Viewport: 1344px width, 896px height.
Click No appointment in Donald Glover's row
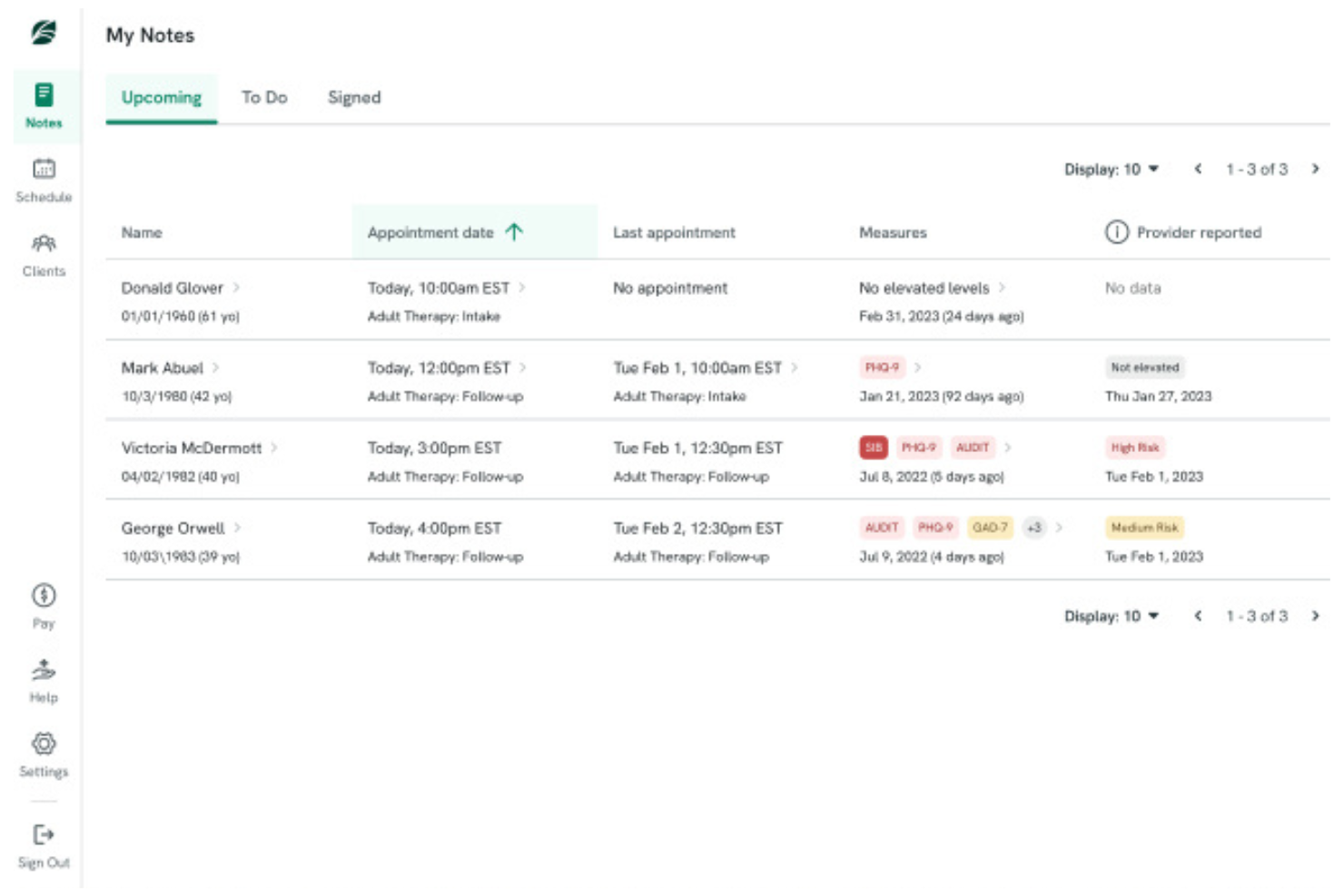(x=670, y=288)
